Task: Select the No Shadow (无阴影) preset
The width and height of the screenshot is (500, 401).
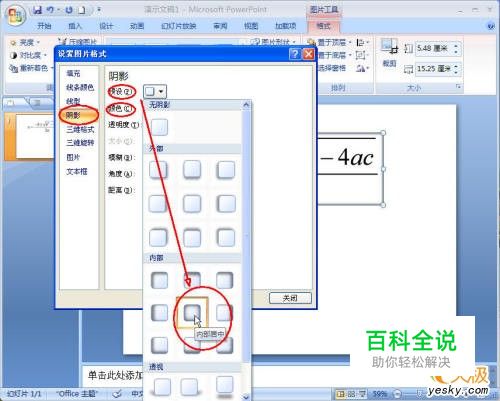Action: click(x=160, y=127)
